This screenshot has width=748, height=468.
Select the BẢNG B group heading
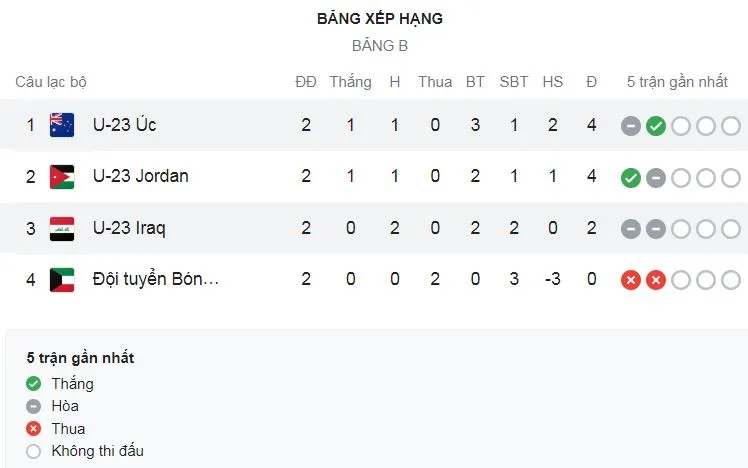point(380,46)
